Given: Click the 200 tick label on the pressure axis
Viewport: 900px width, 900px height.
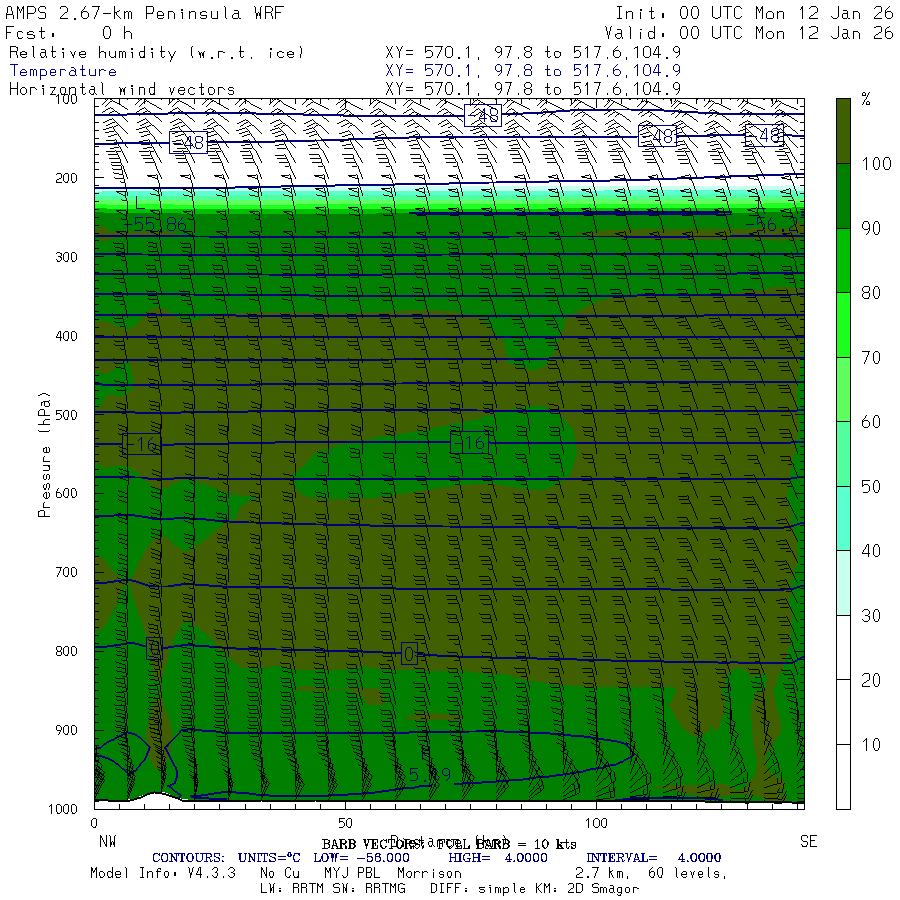Looking at the screenshot, I should tap(66, 178).
